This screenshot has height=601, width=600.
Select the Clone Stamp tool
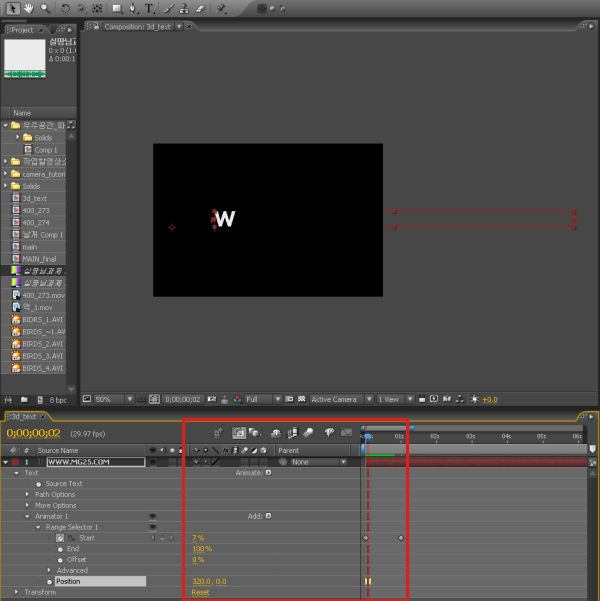pyautogui.click(x=184, y=8)
